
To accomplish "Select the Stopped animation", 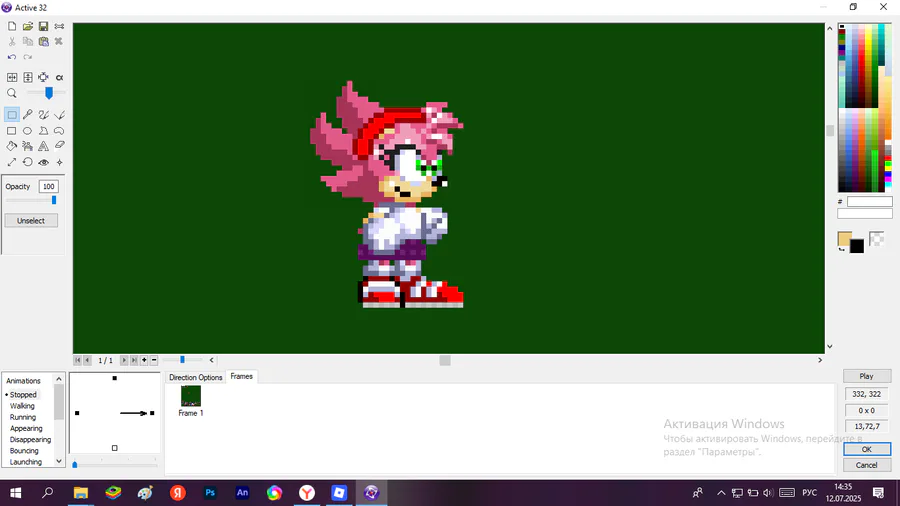I will pyautogui.click(x=23, y=395).
